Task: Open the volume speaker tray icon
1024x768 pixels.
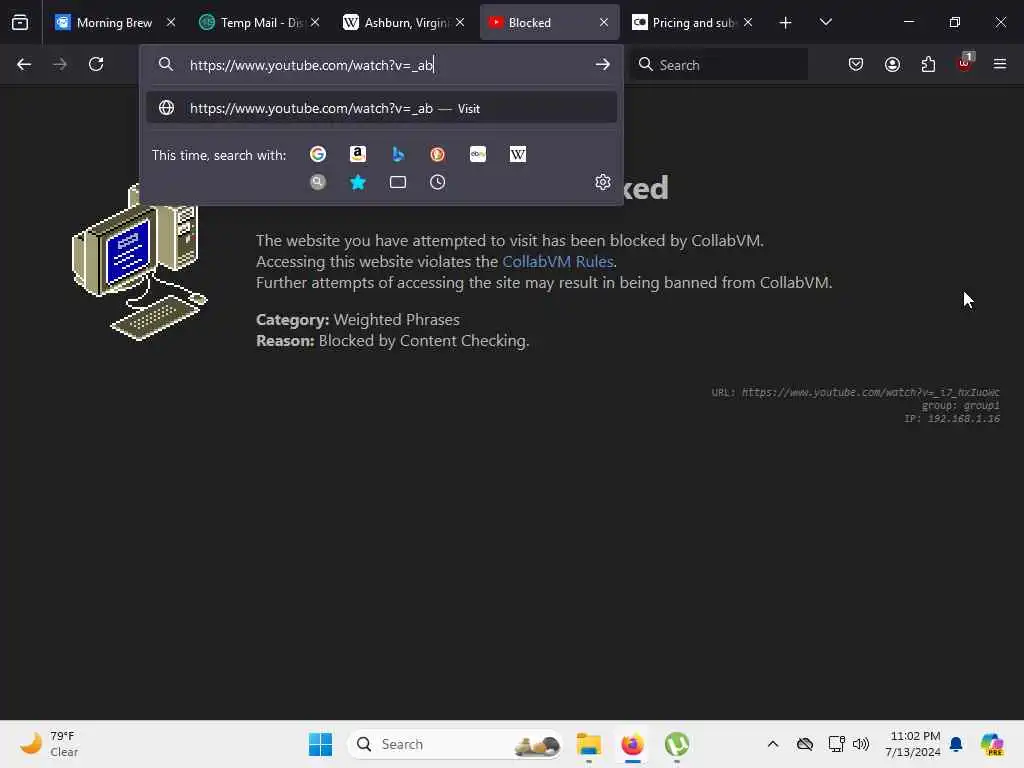Action: pyautogui.click(x=861, y=744)
